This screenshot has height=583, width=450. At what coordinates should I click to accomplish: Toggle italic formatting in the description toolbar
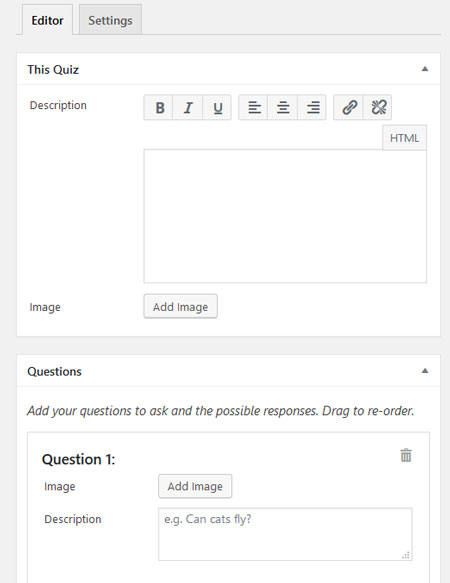188,107
